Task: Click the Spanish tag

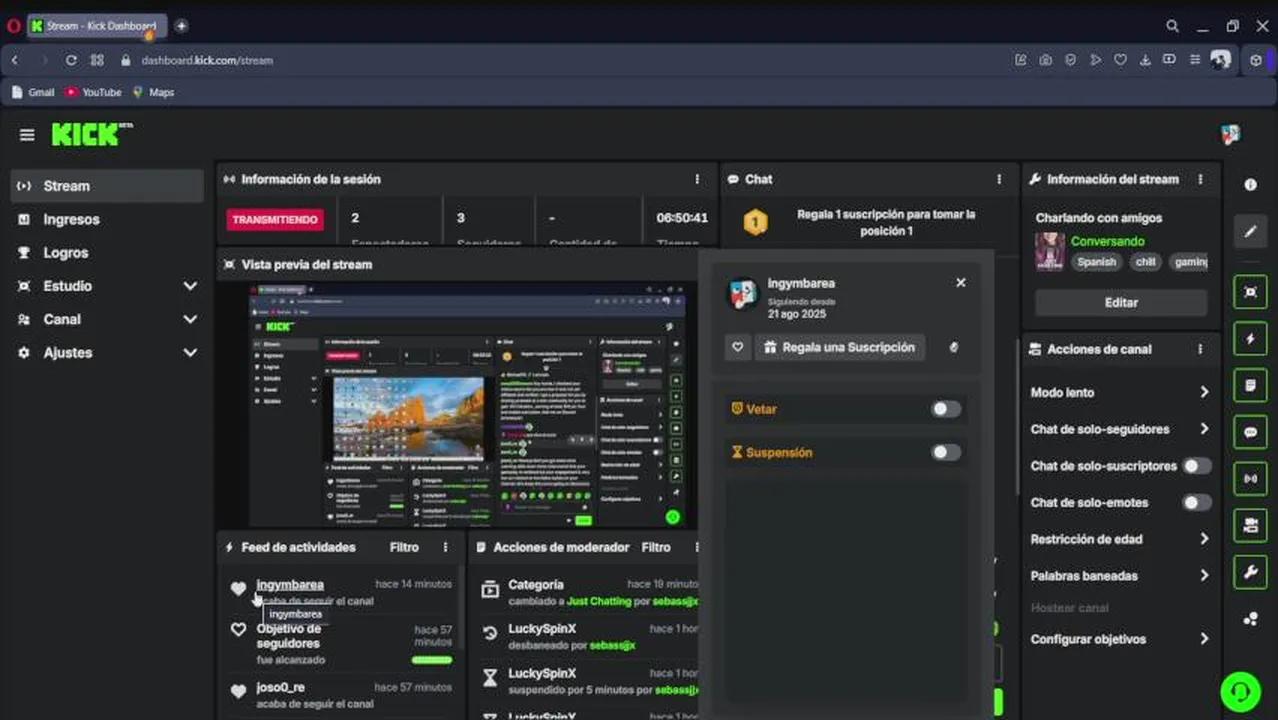Action: pyautogui.click(x=1096, y=262)
